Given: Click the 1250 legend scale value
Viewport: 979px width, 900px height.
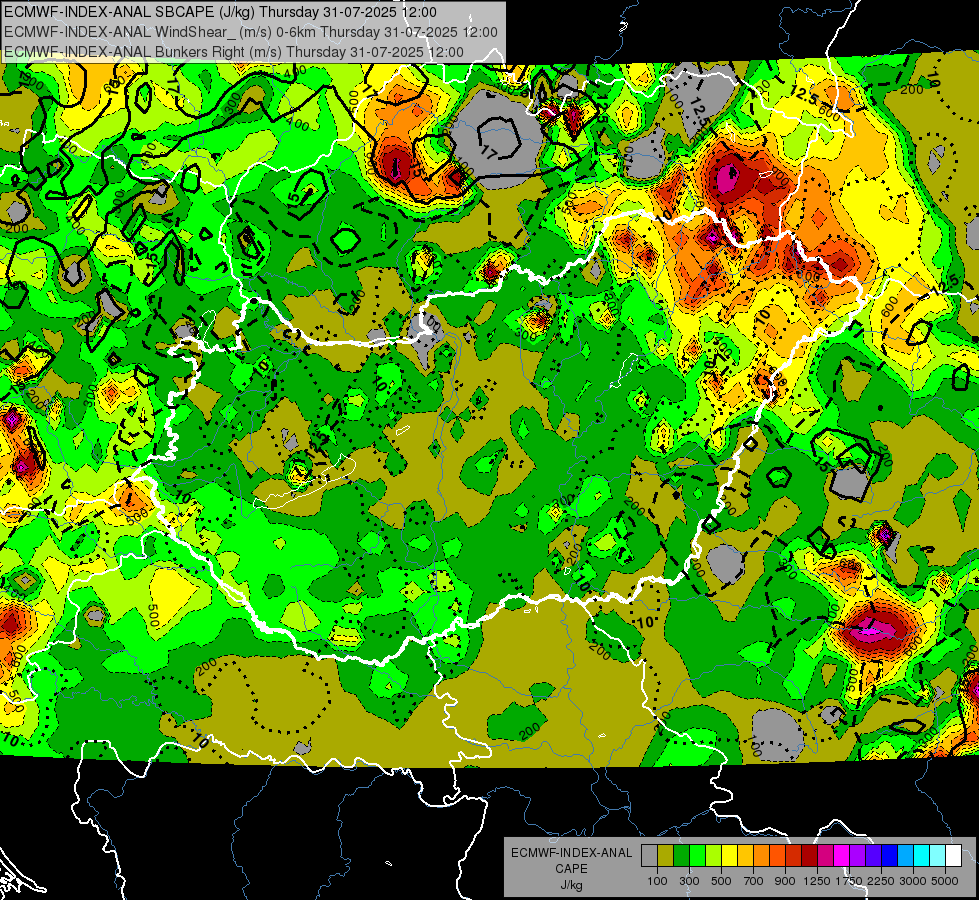Looking at the screenshot, I should tap(817, 881).
